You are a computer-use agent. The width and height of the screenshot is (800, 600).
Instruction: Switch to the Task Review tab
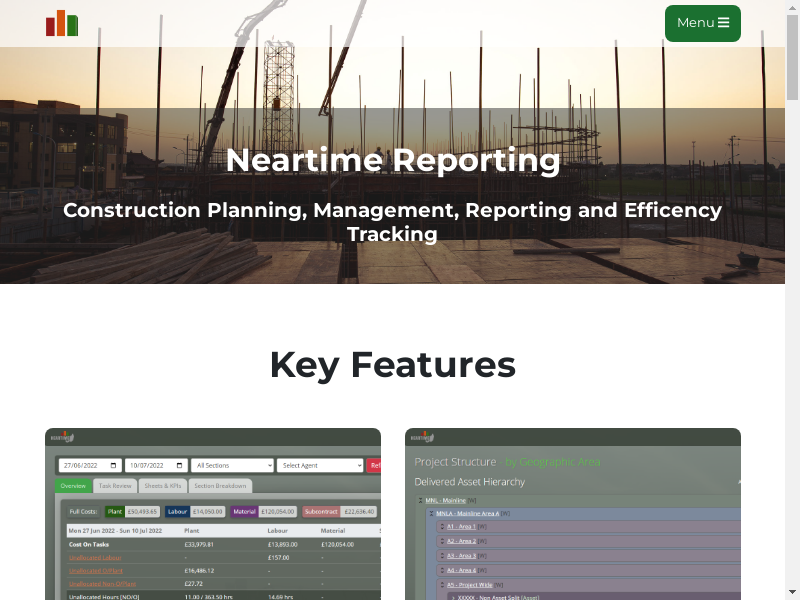pyautogui.click(x=115, y=486)
